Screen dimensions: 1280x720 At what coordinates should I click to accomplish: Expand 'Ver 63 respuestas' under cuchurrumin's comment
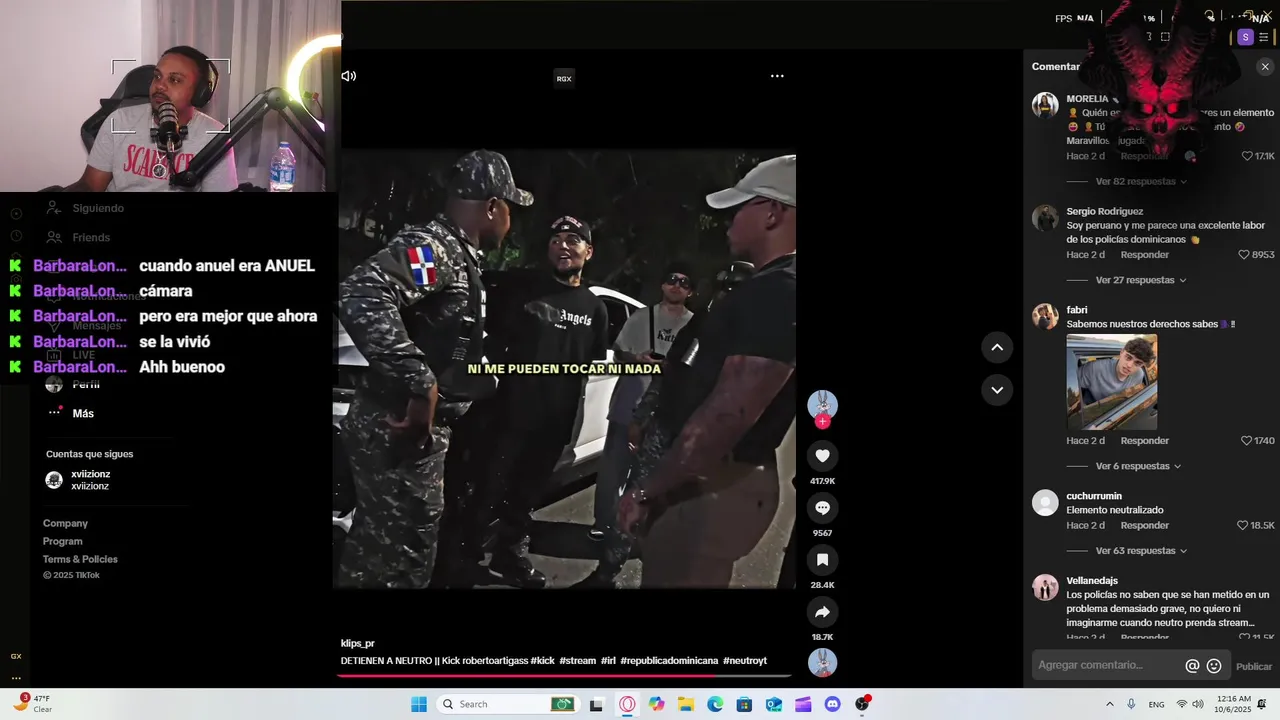coord(1141,552)
